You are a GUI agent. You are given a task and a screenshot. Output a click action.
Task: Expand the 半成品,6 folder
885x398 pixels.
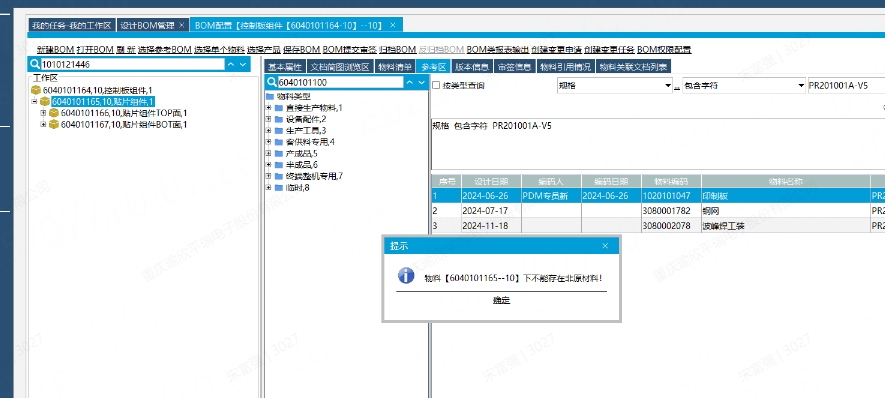(x=269, y=165)
